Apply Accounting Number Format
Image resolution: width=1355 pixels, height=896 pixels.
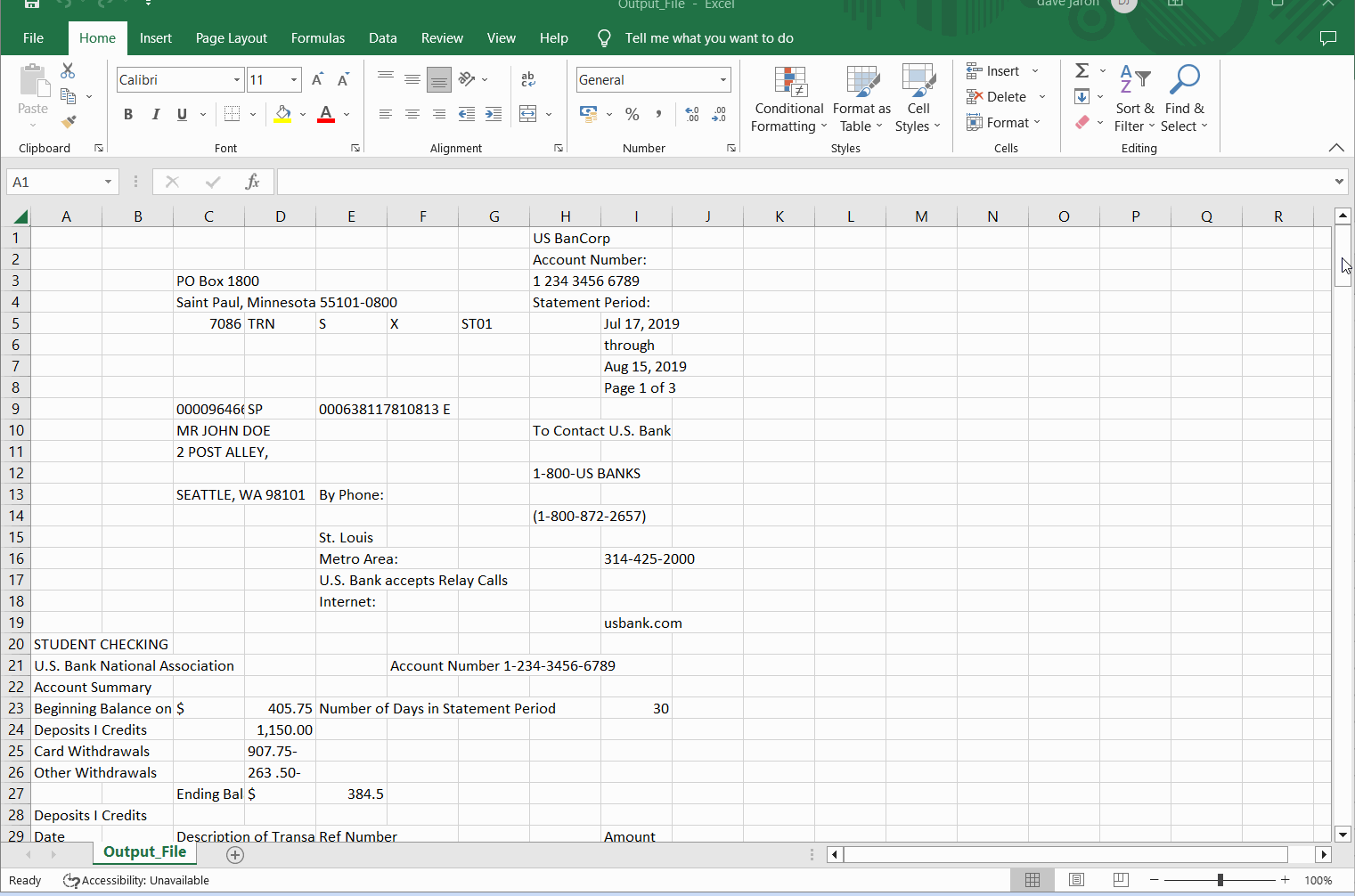click(588, 114)
